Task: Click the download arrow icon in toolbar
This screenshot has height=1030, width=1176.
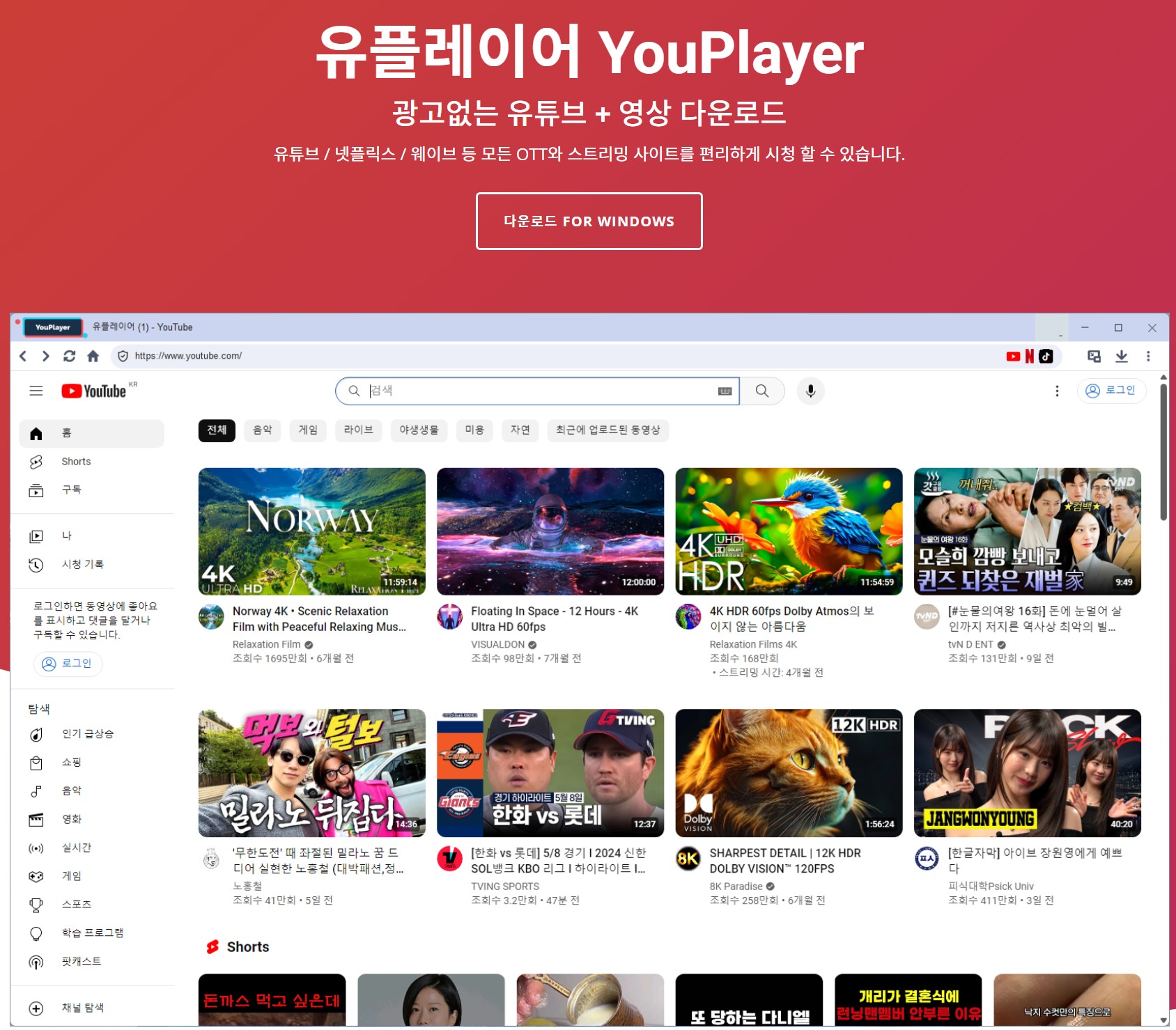Action: point(1122,356)
